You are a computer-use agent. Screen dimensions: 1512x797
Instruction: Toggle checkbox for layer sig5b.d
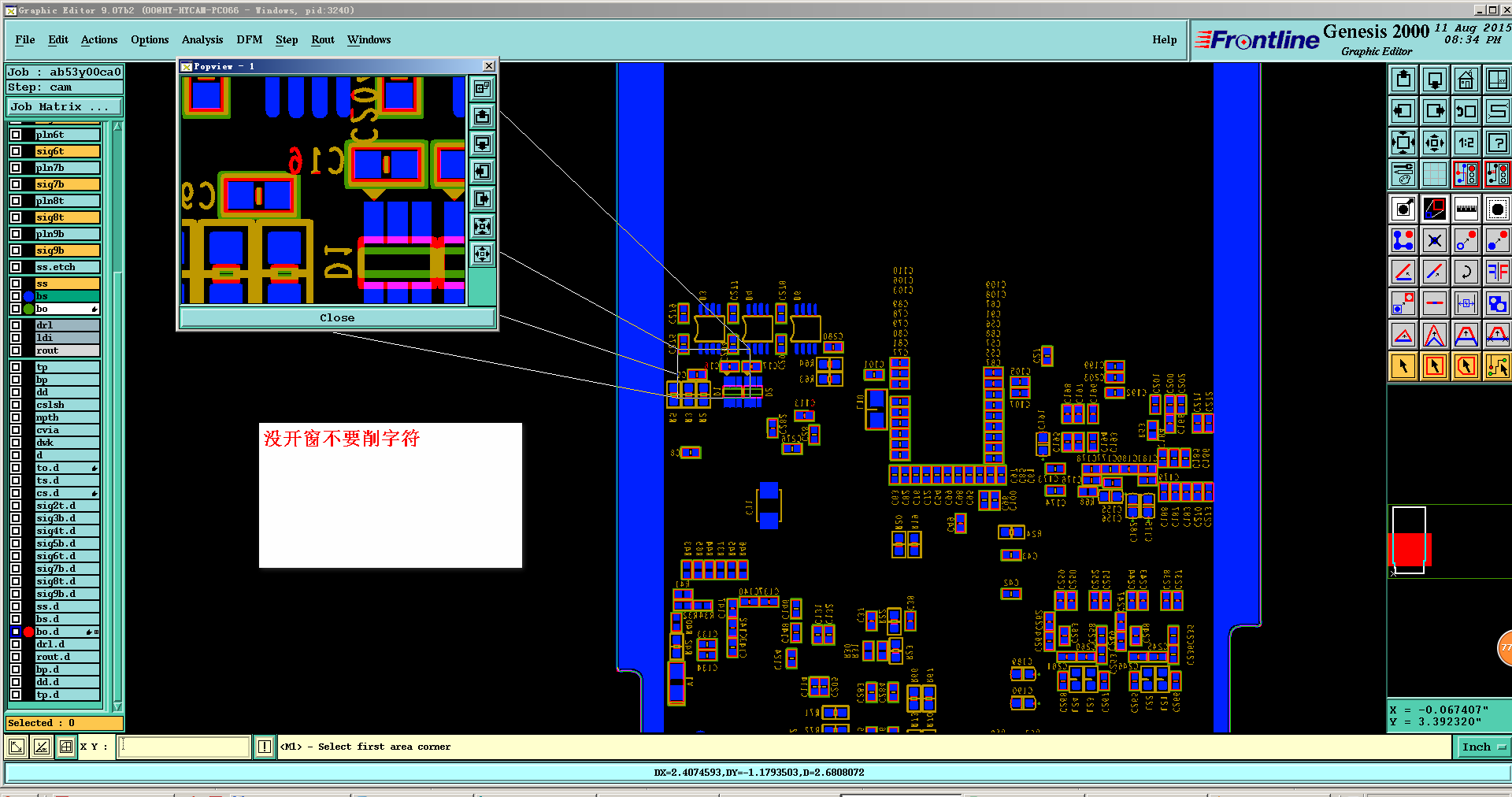(x=16, y=543)
